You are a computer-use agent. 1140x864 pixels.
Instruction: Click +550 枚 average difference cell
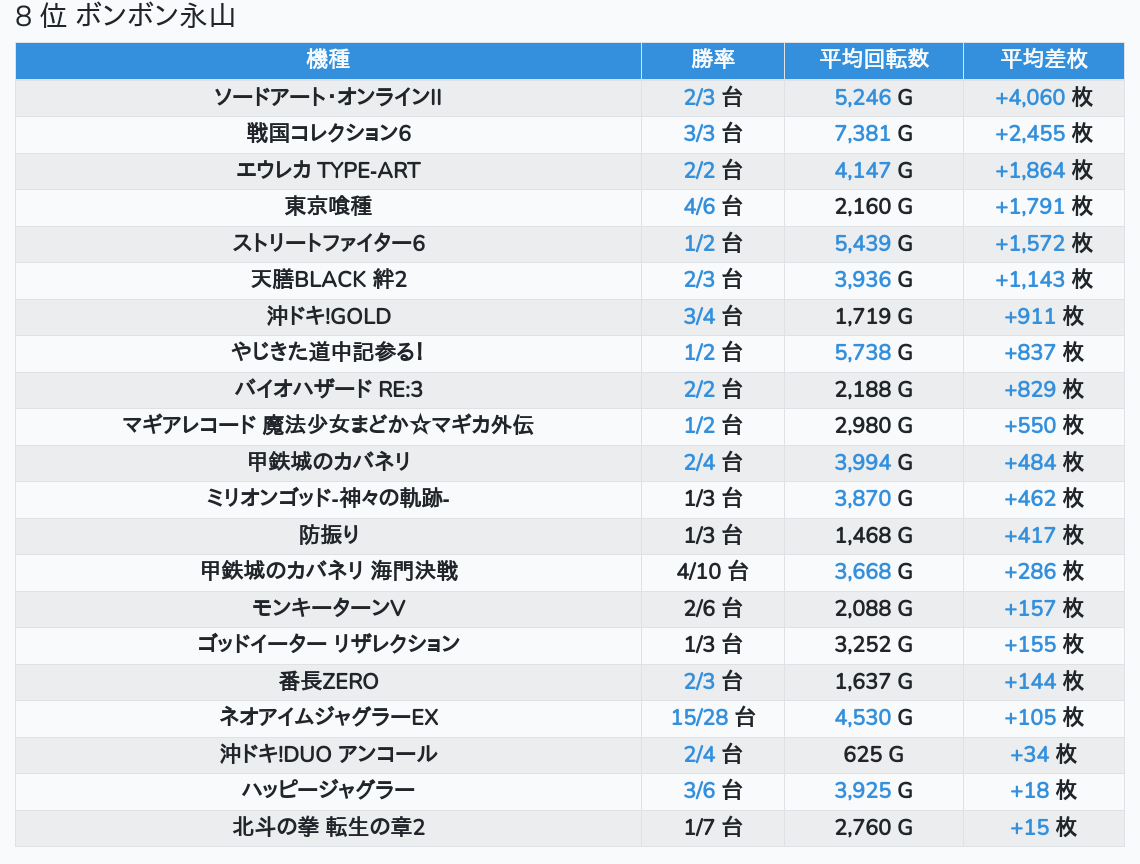point(1043,425)
